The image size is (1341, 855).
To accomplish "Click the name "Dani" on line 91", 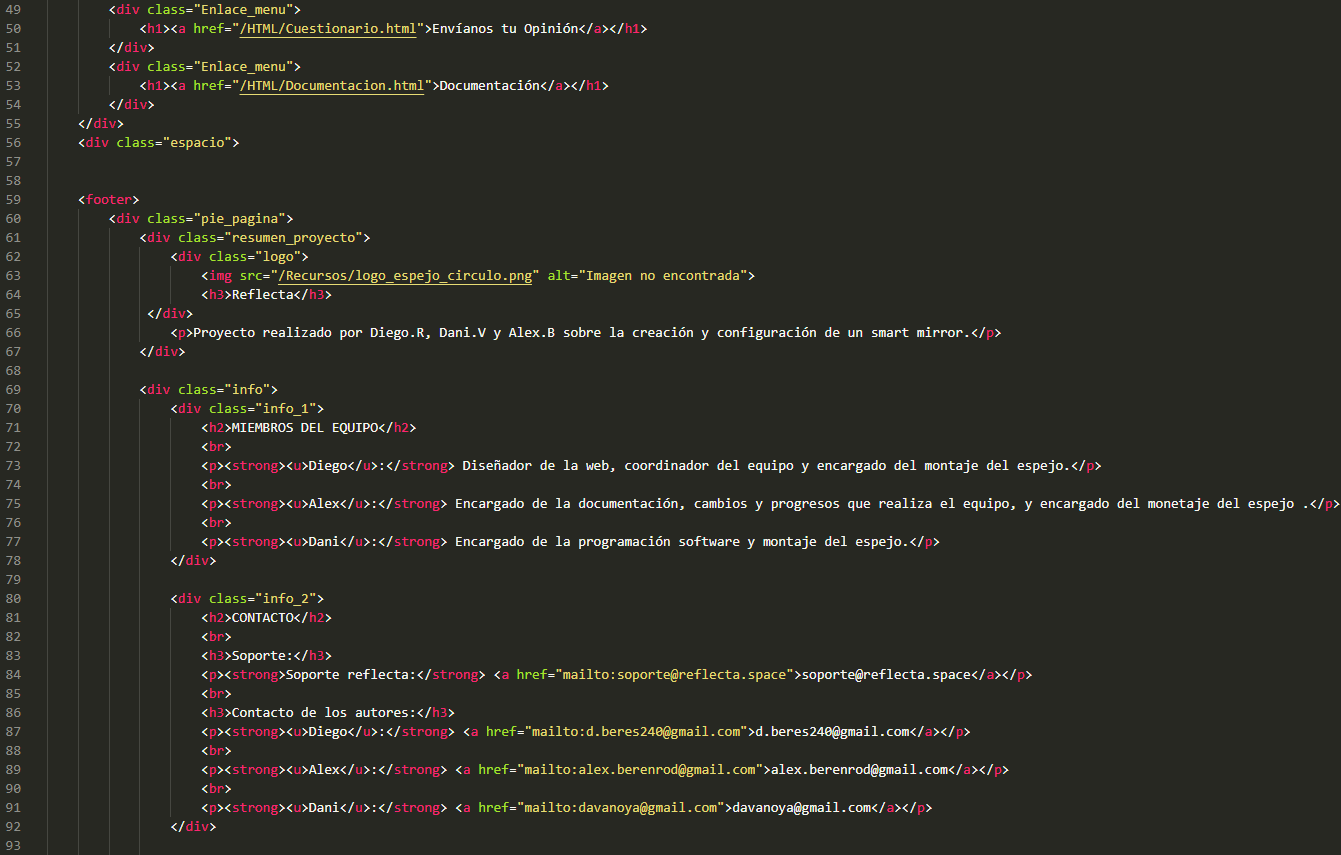I will (x=324, y=808).
